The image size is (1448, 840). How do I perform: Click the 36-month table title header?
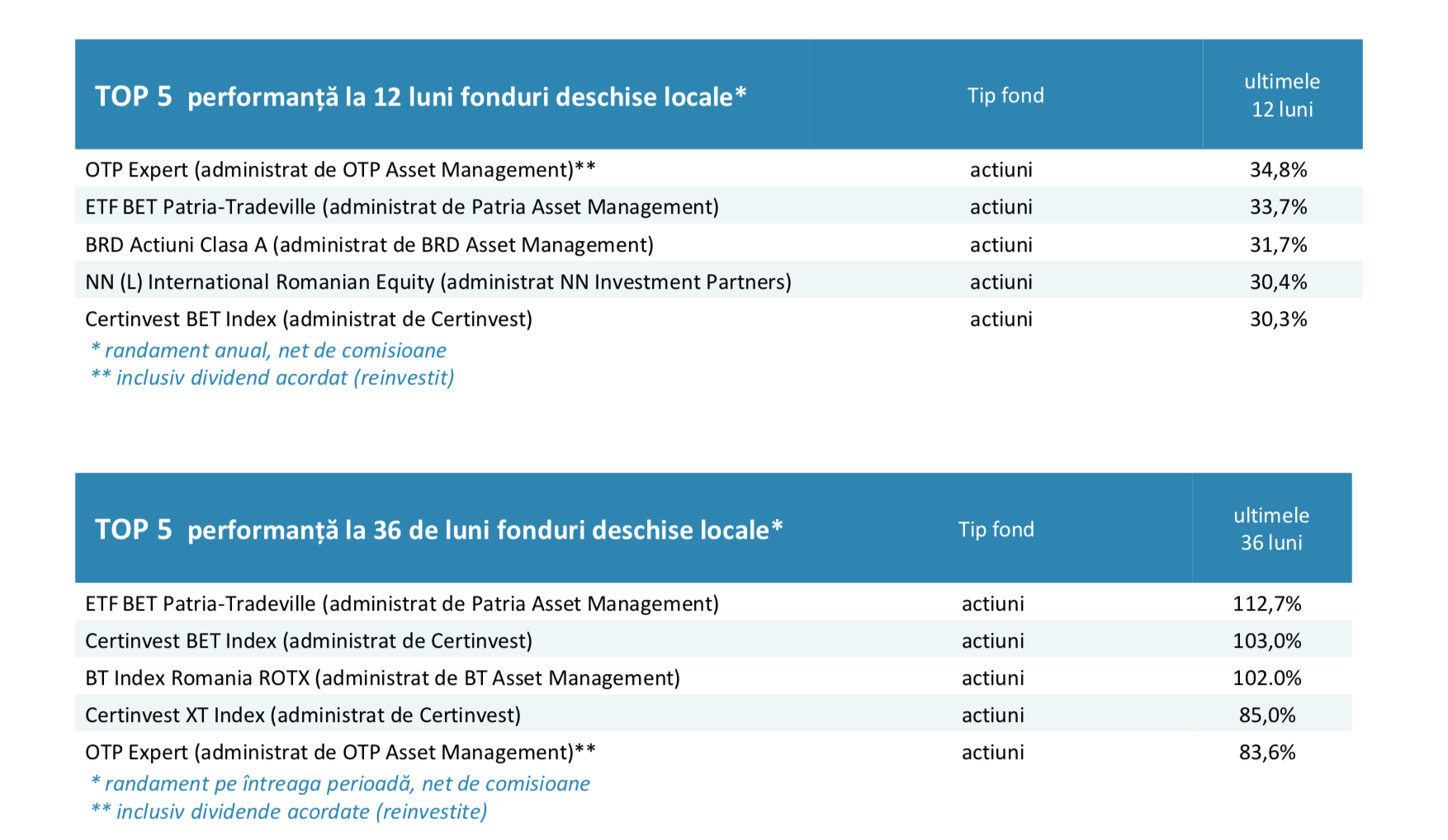click(438, 530)
